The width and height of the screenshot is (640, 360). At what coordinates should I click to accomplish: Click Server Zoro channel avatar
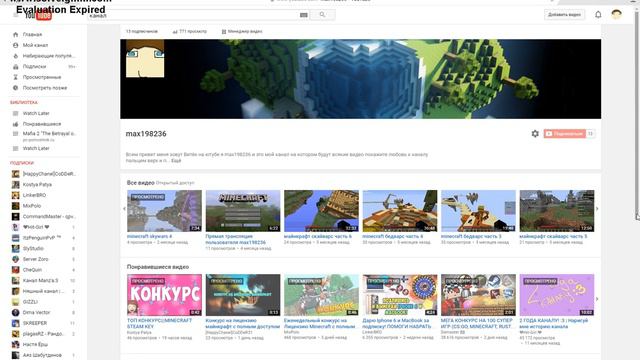click(16, 259)
